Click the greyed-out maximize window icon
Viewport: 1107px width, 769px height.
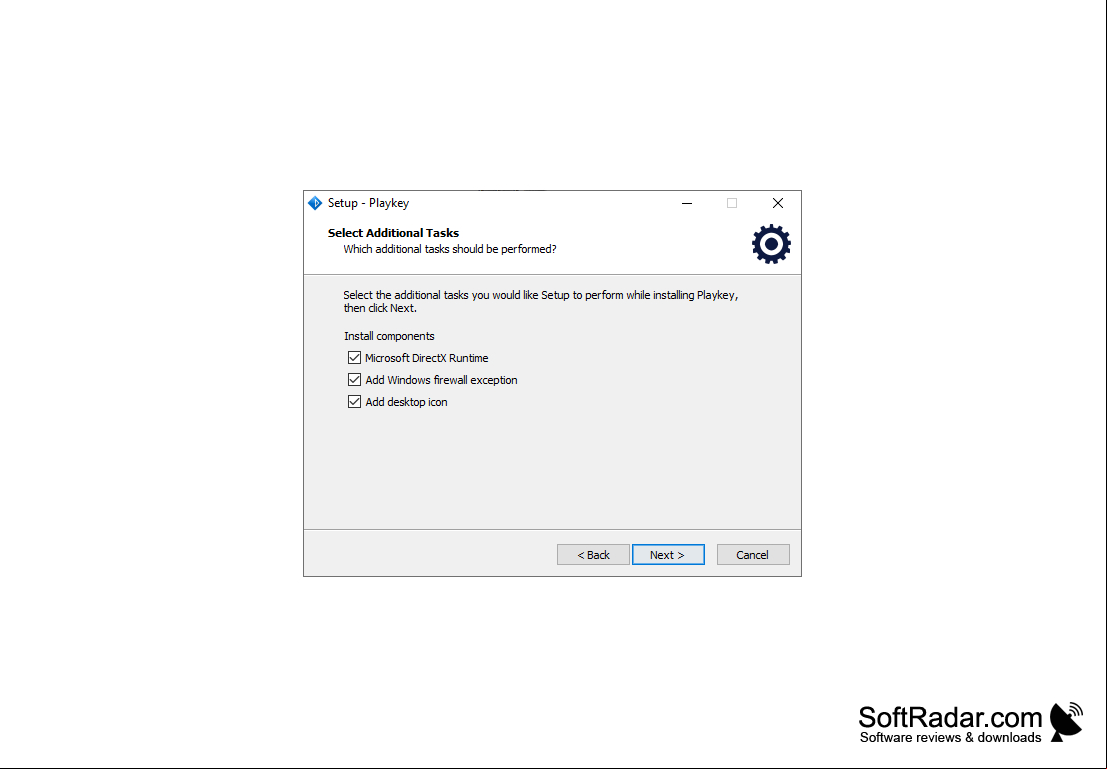click(732, 203)
